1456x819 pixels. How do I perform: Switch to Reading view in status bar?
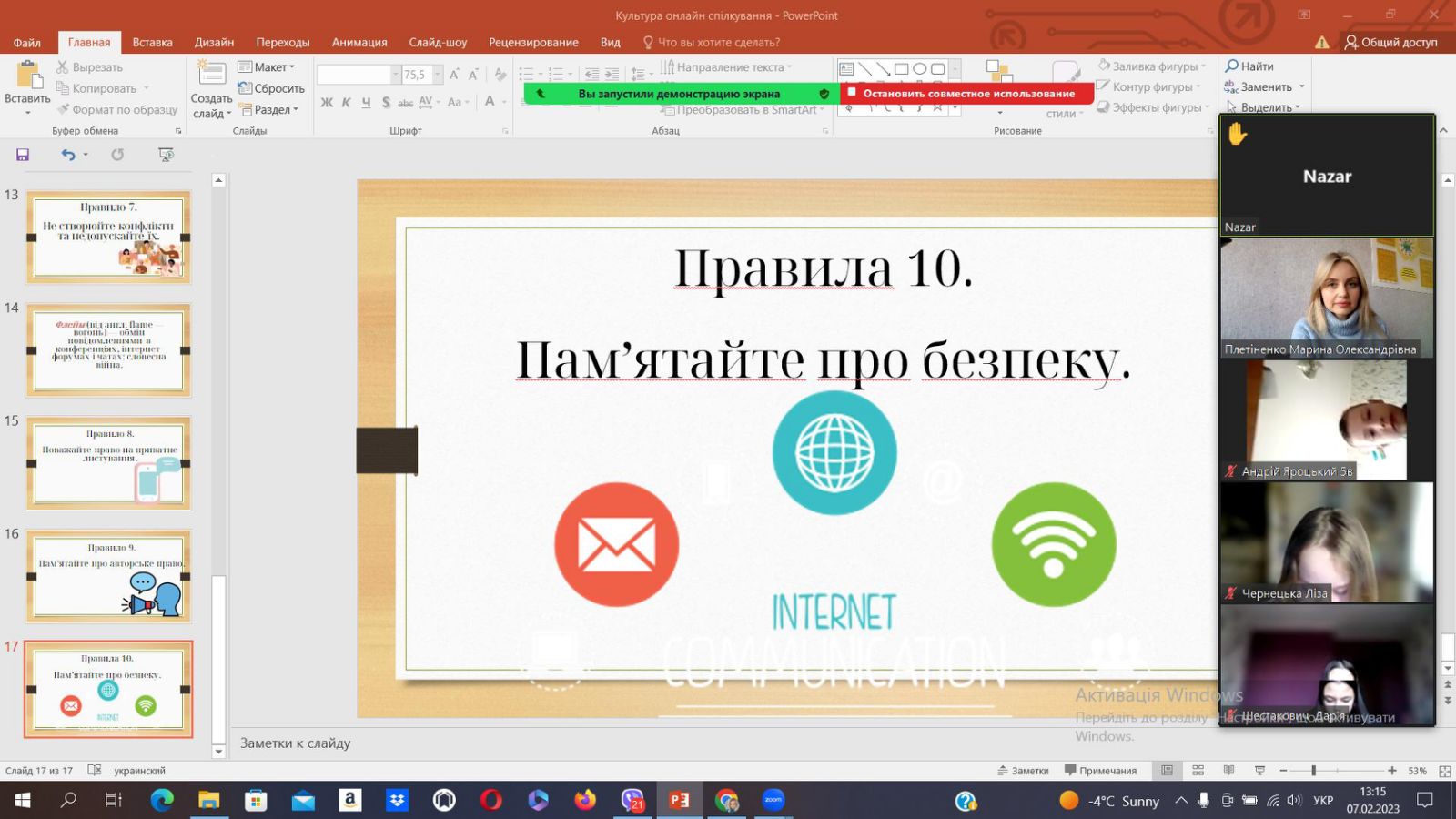(x=1228, y=771)
